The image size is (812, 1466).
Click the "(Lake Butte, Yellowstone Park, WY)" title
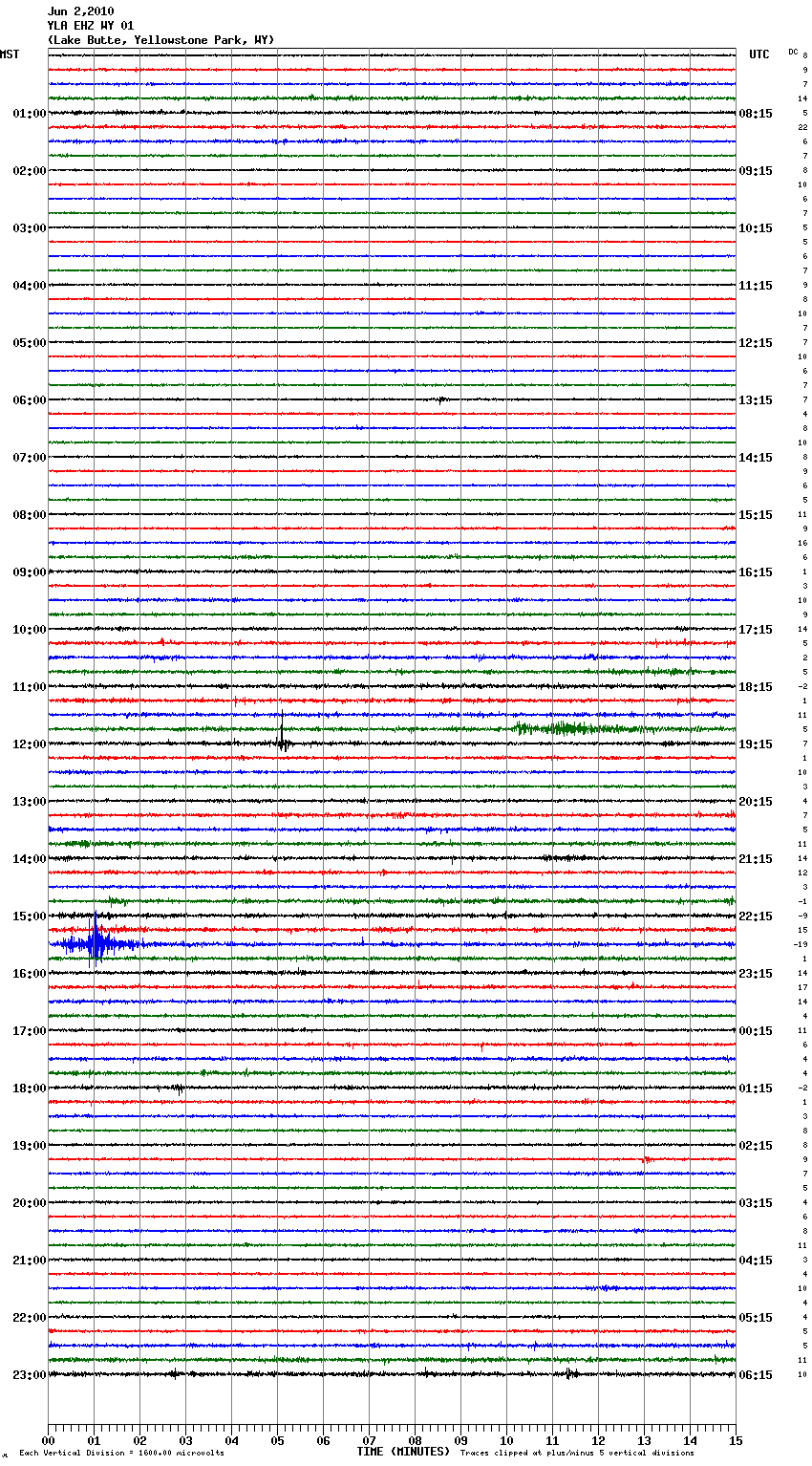point(160,40)
